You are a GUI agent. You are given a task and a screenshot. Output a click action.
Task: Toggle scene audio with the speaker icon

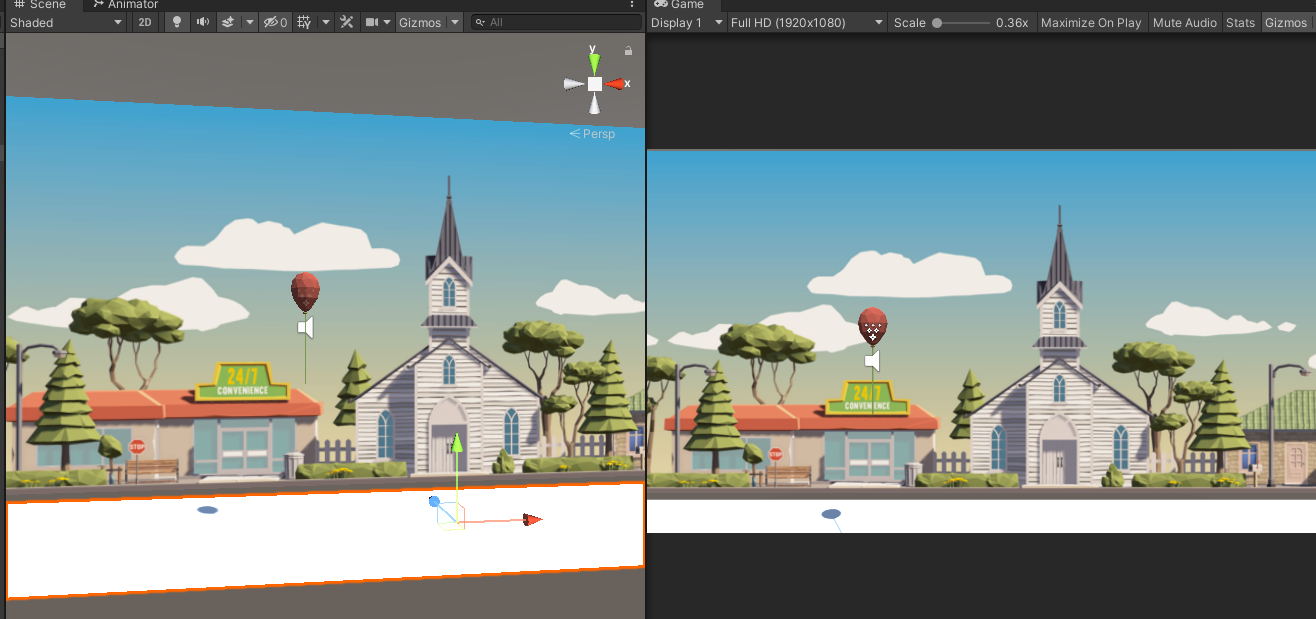pos(203,22)
